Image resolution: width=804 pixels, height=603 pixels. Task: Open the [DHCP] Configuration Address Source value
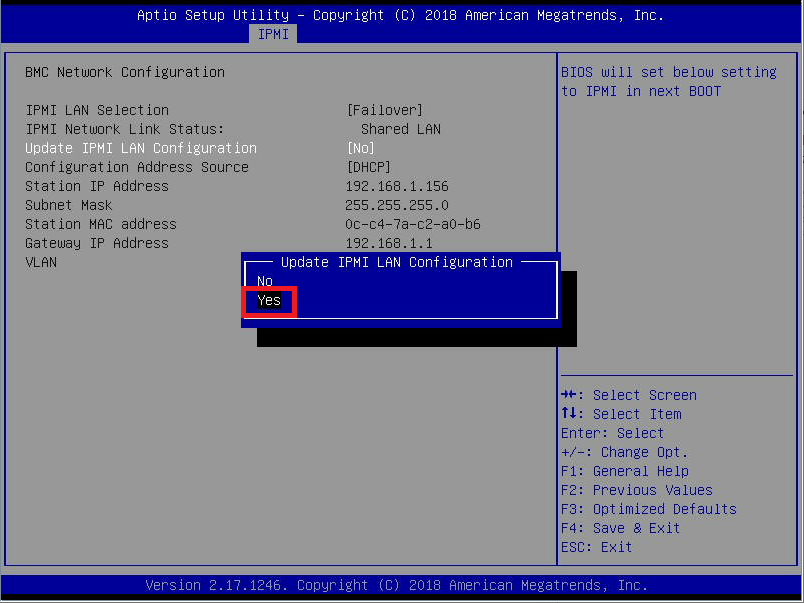pos(368,167)
